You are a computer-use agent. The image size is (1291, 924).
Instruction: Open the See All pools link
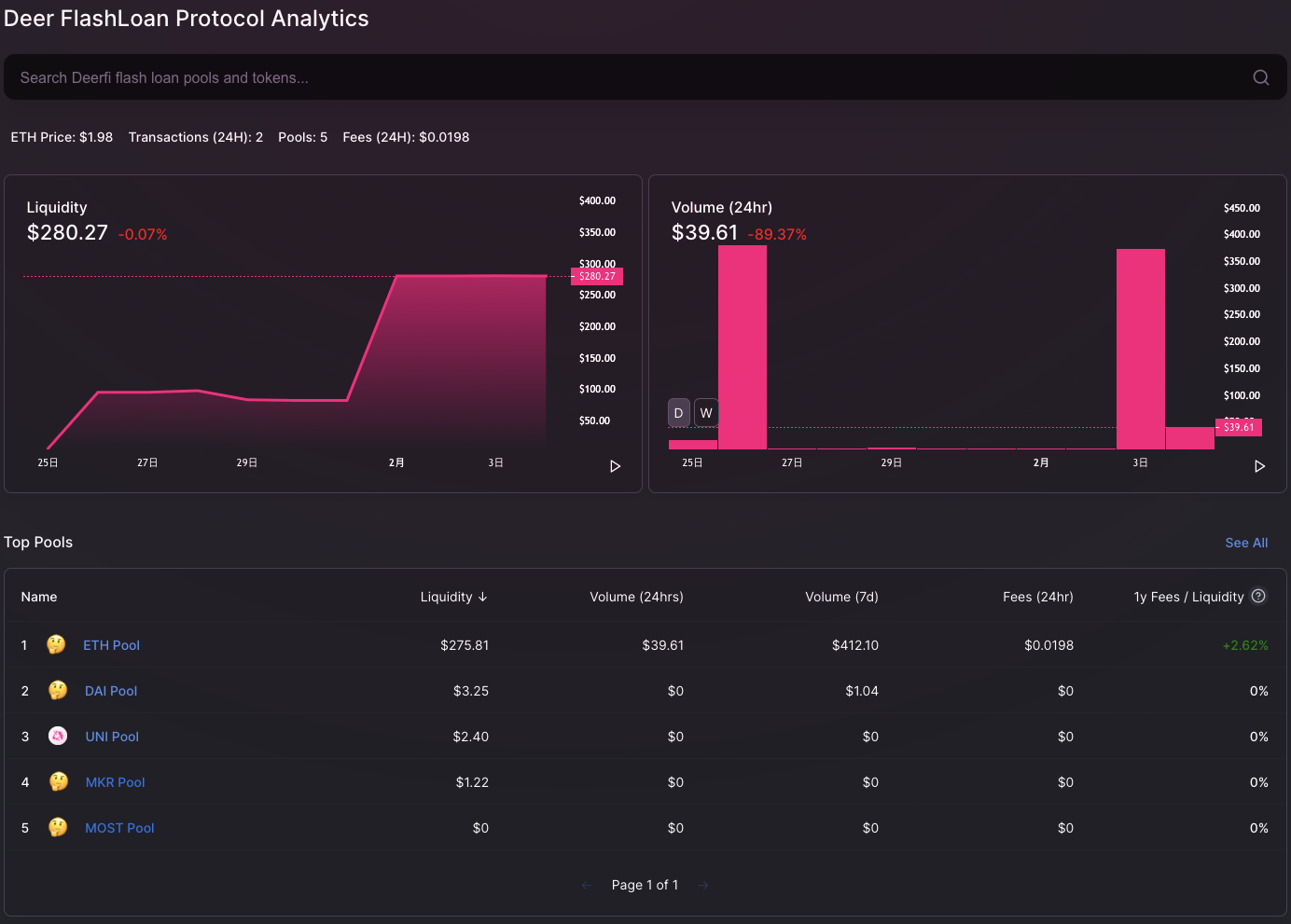(x=1246, y=543)
